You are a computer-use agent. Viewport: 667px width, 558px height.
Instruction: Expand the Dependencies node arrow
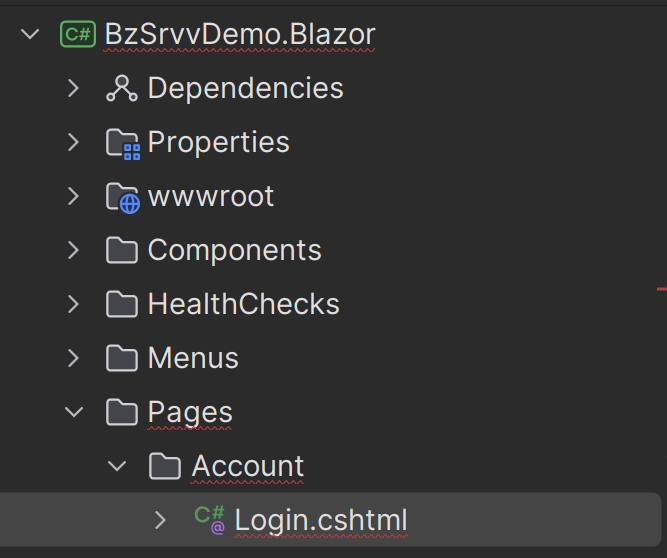click(x=73, y=88)
